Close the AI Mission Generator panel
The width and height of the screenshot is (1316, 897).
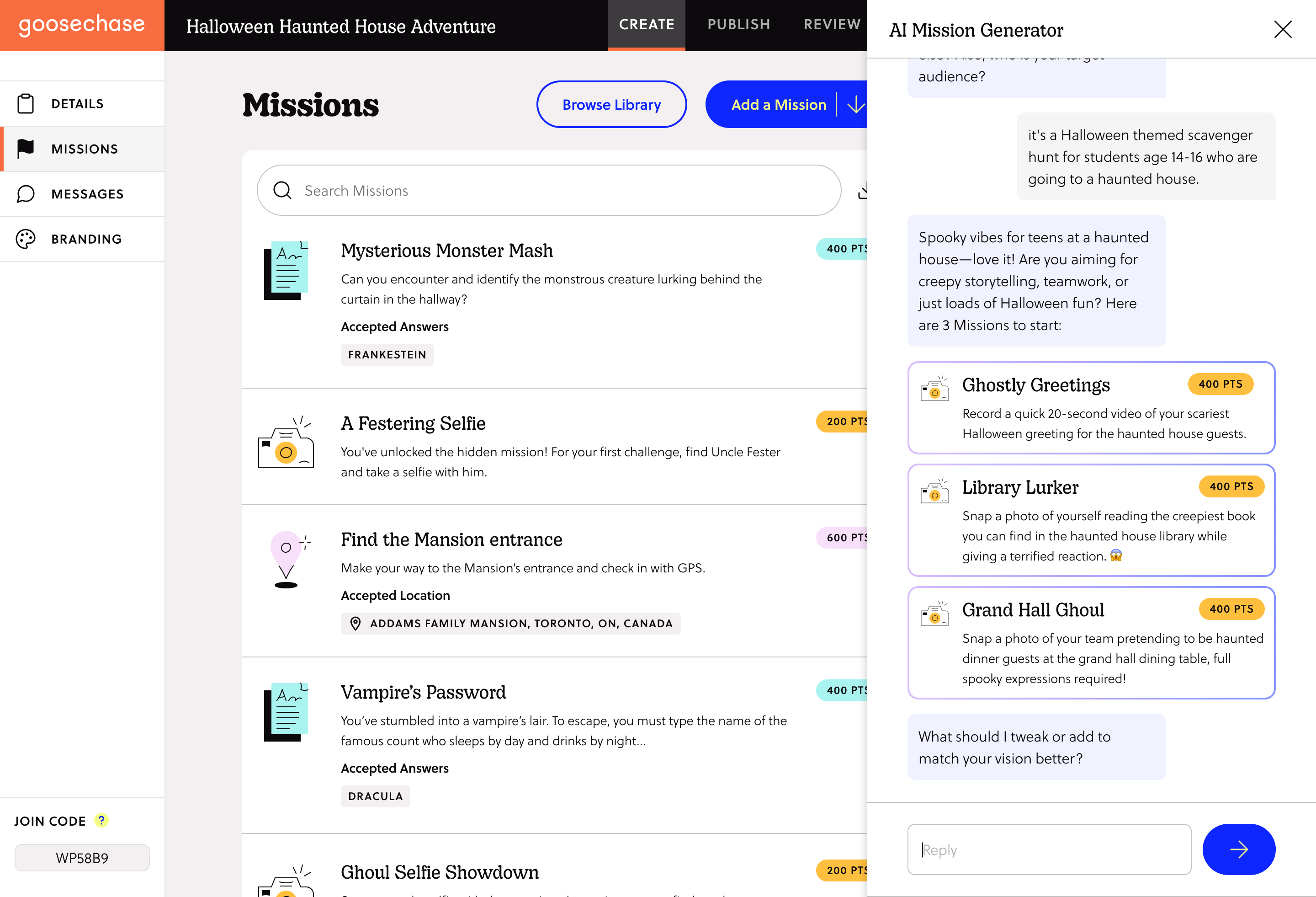(1283, 29)
